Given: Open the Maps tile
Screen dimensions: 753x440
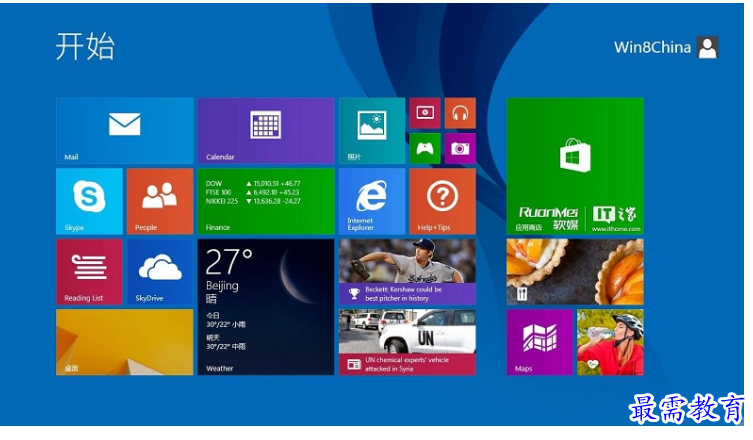Looking at the screenshot, I should 540,342.
